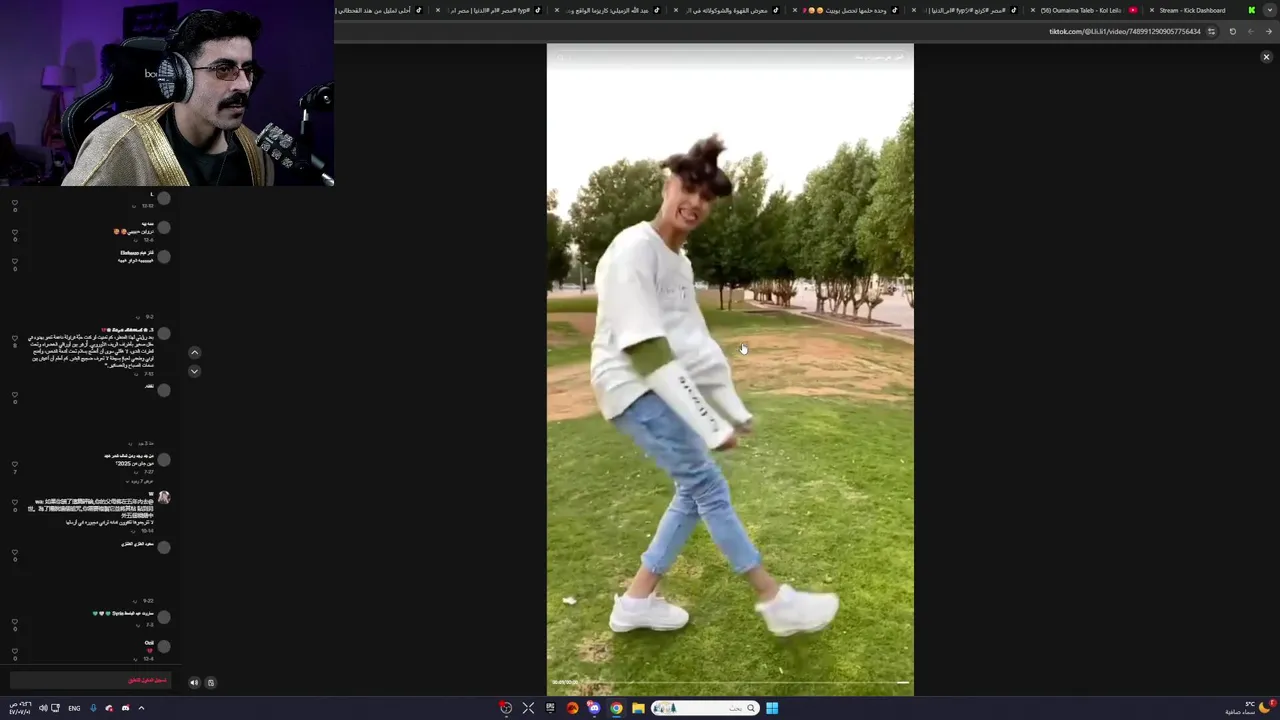Switch to the Stream - Kick Dashboard tab

(1198, 10)
